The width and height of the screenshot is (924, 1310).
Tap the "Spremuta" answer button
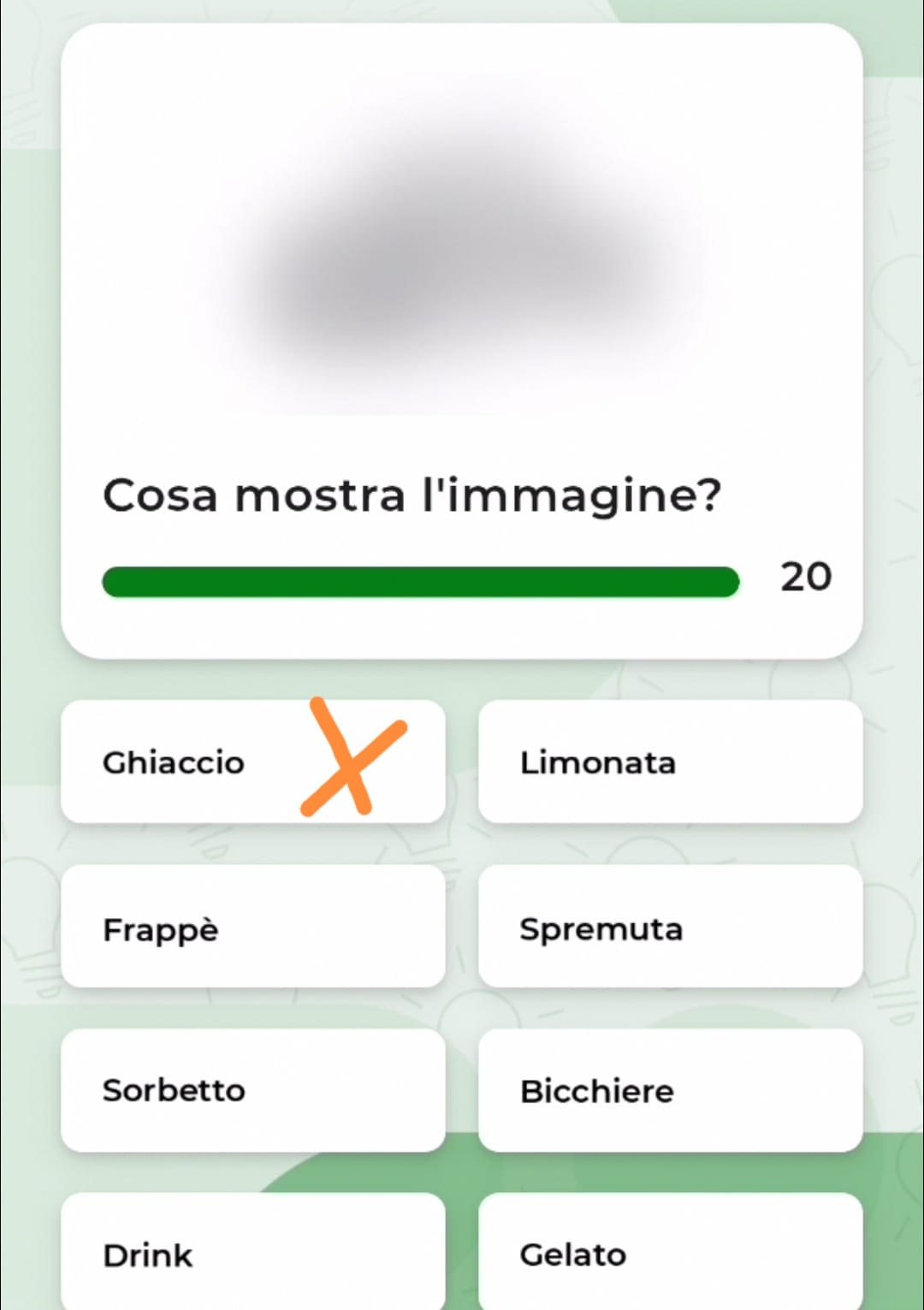670,927
